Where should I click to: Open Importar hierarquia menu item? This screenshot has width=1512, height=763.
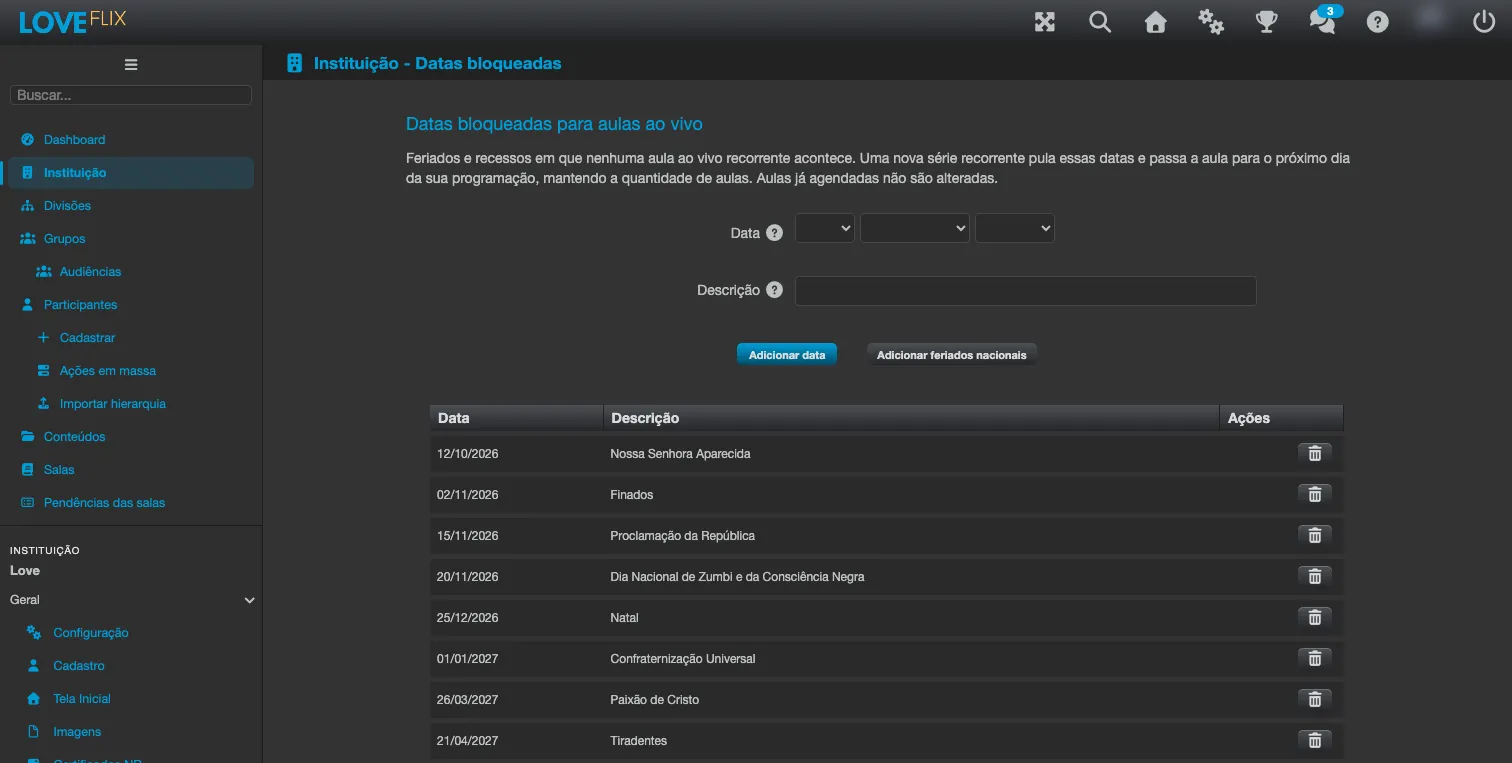(112, 404)
